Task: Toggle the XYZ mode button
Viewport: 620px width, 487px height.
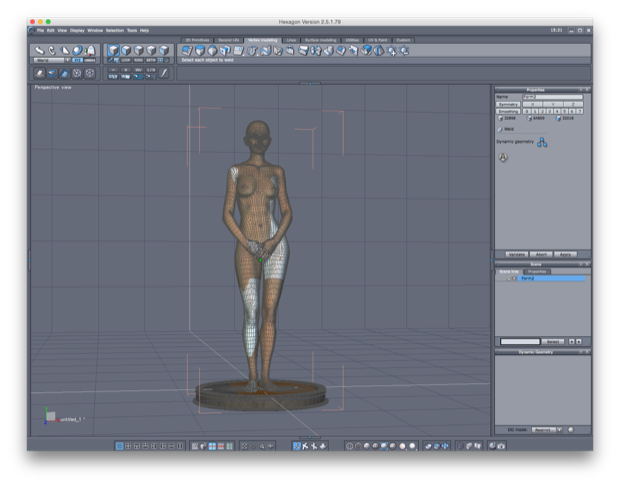Action: pos(77,60)
